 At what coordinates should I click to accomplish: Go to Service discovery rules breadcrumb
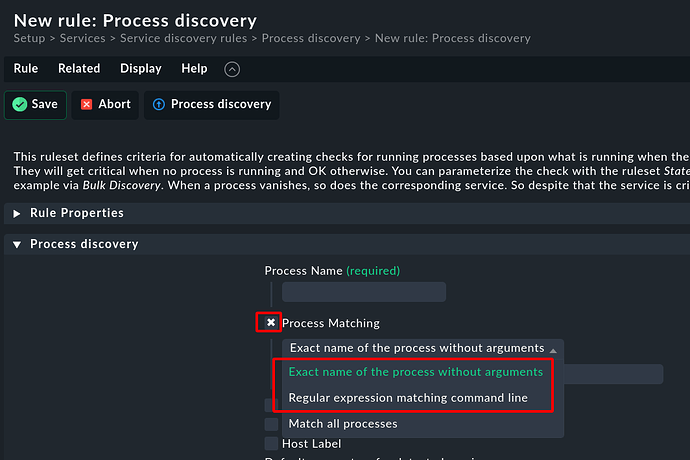tap(184, 38)
